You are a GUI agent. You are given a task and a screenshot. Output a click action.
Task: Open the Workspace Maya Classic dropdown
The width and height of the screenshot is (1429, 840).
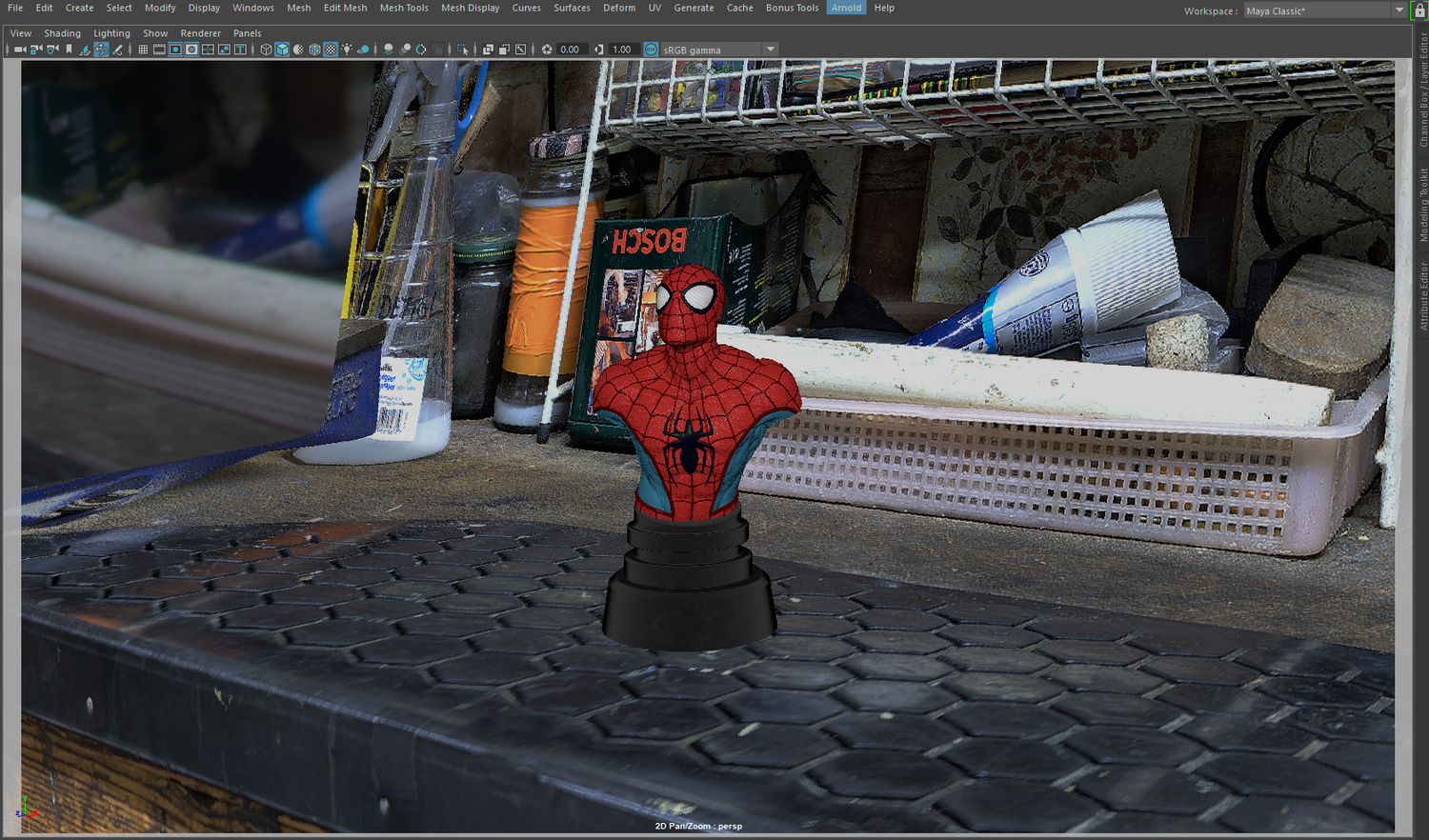coord(1324,10)
